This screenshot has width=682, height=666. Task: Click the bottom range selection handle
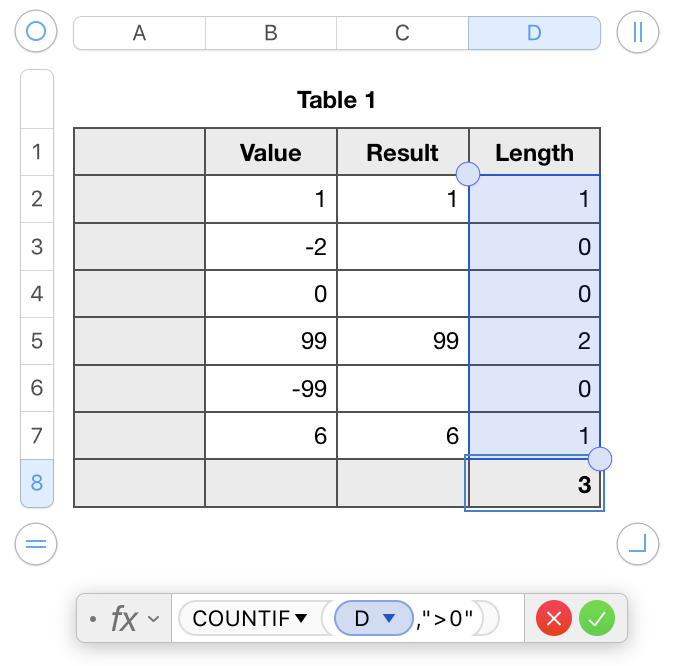[600, 459]
